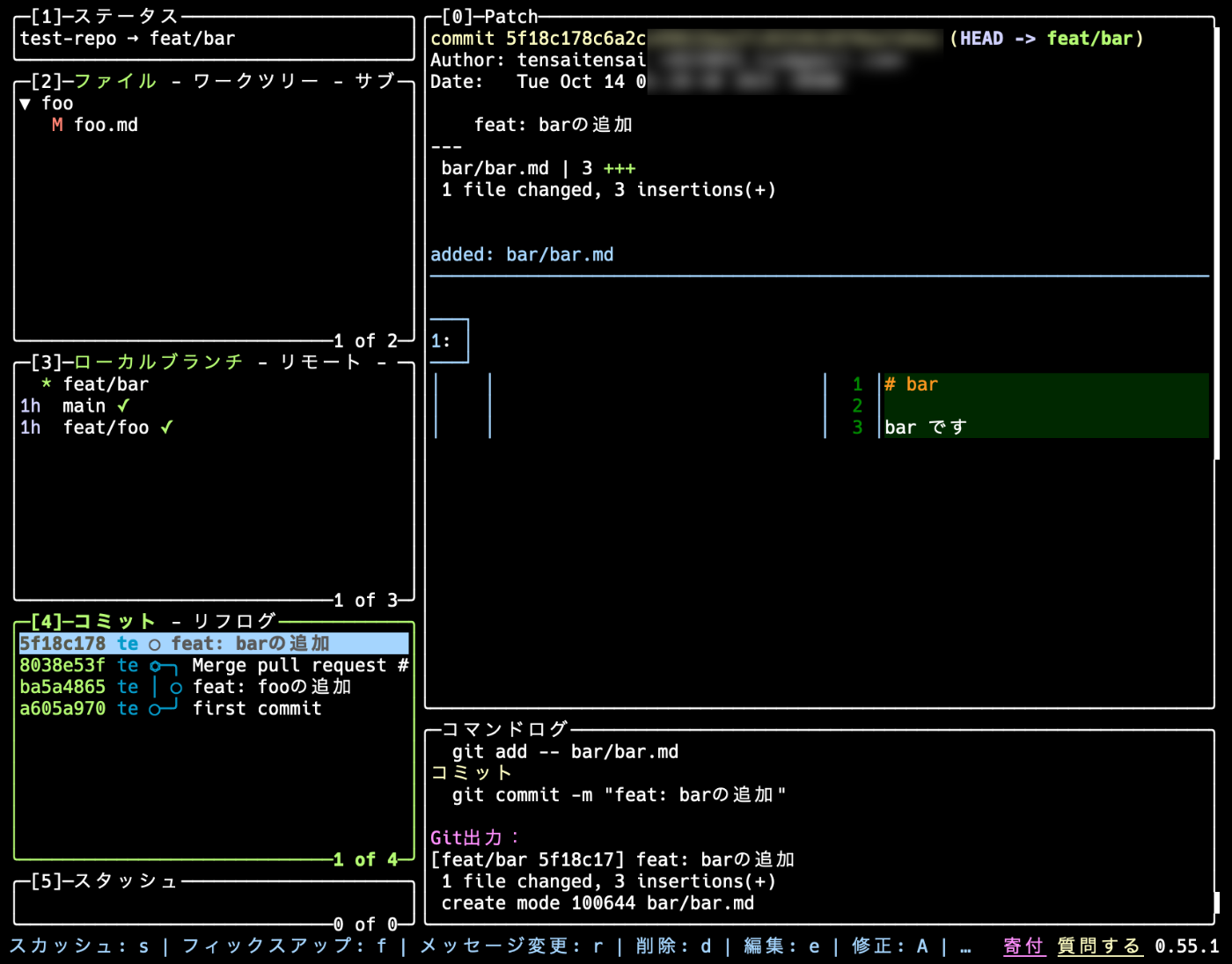Click the bar/bar.md | 3 +++ stat line

point(538,168)
